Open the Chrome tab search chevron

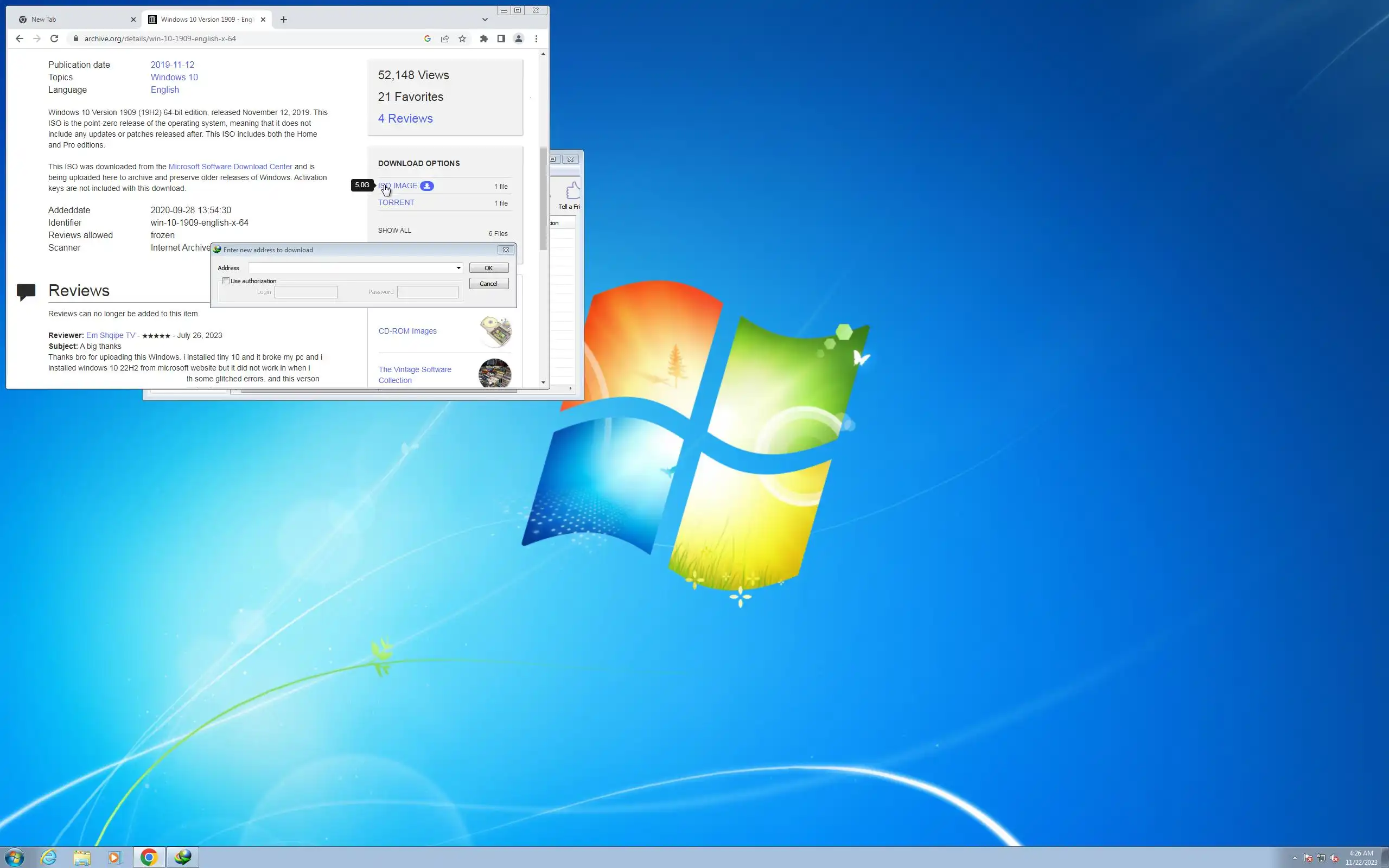point(485,20)
